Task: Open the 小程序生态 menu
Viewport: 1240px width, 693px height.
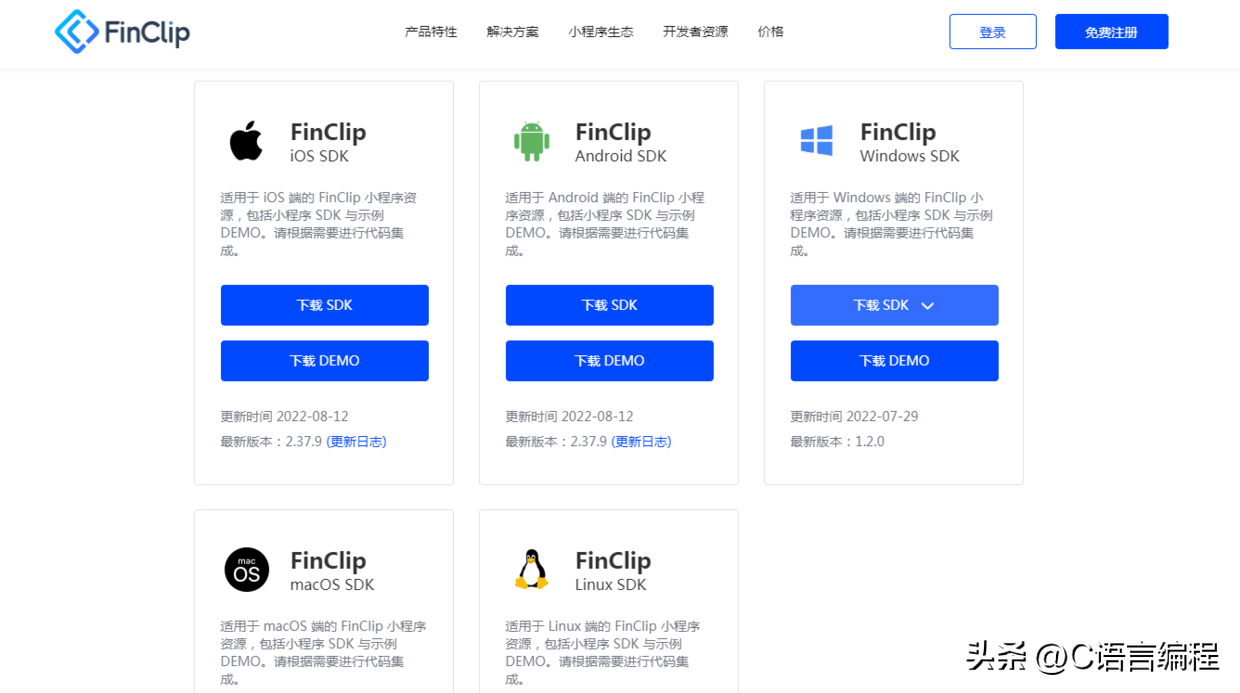Action: point(601,32)
